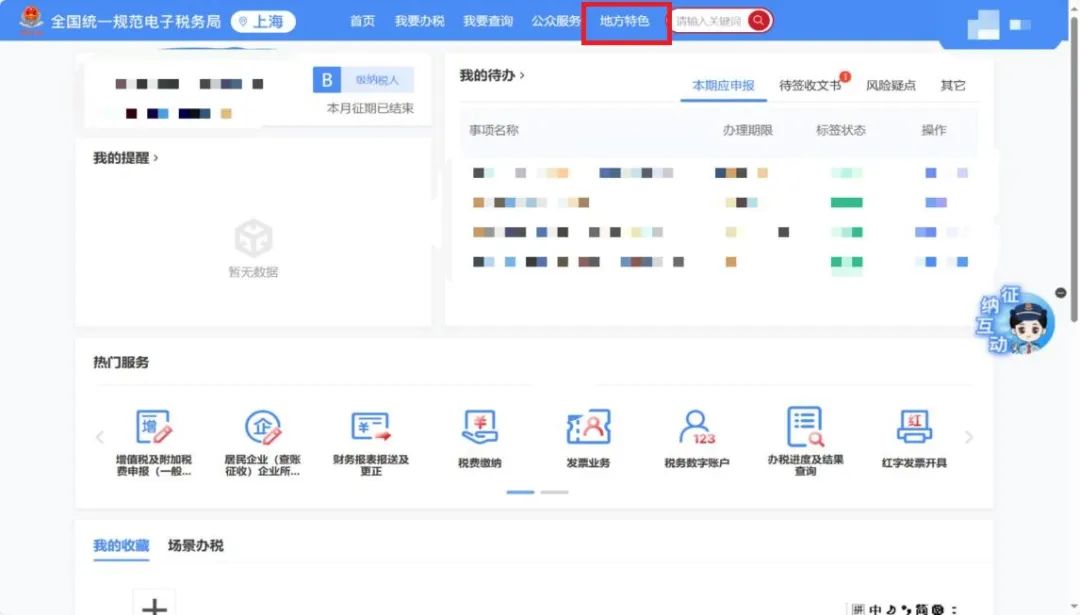Select the 居民企业(查账征收) service icon

coord(262,432)
